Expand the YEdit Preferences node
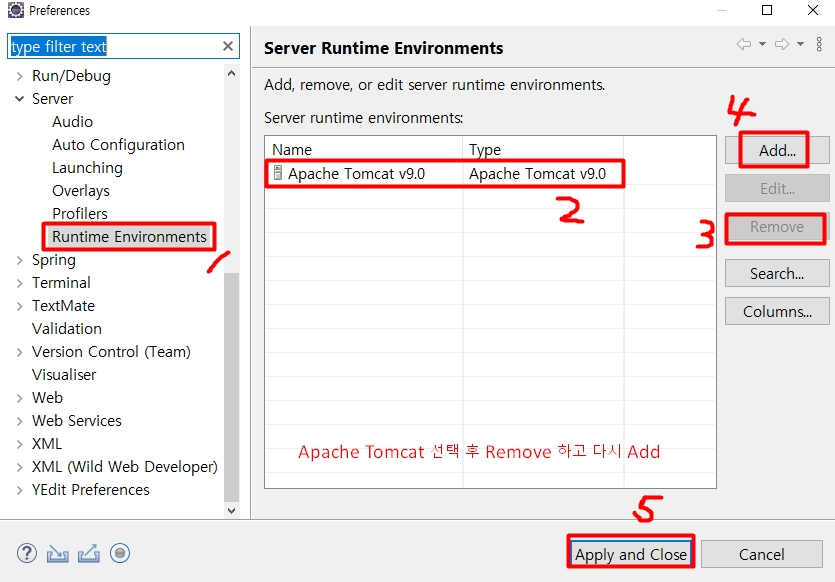 tap(20, 490)
